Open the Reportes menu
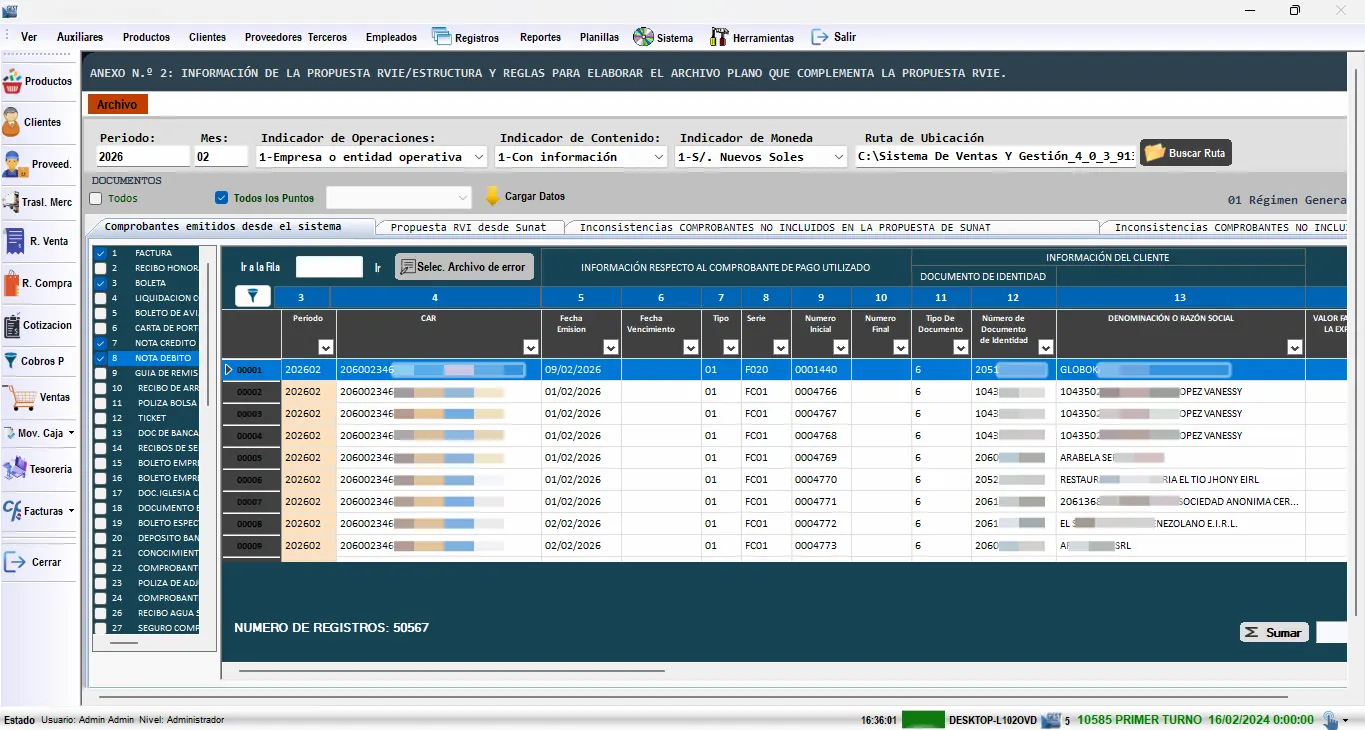The image size is (1365, 730). click(x=540, y=37)
